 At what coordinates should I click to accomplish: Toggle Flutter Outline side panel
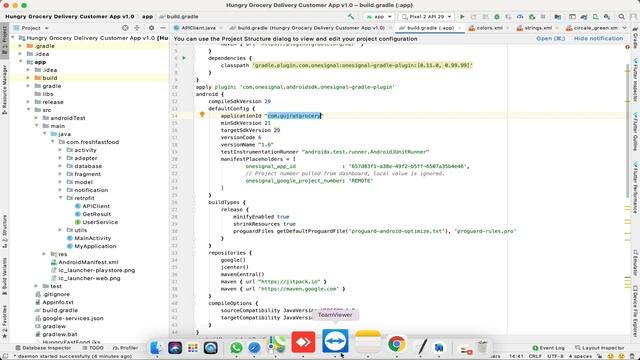(x=636, y=132)
